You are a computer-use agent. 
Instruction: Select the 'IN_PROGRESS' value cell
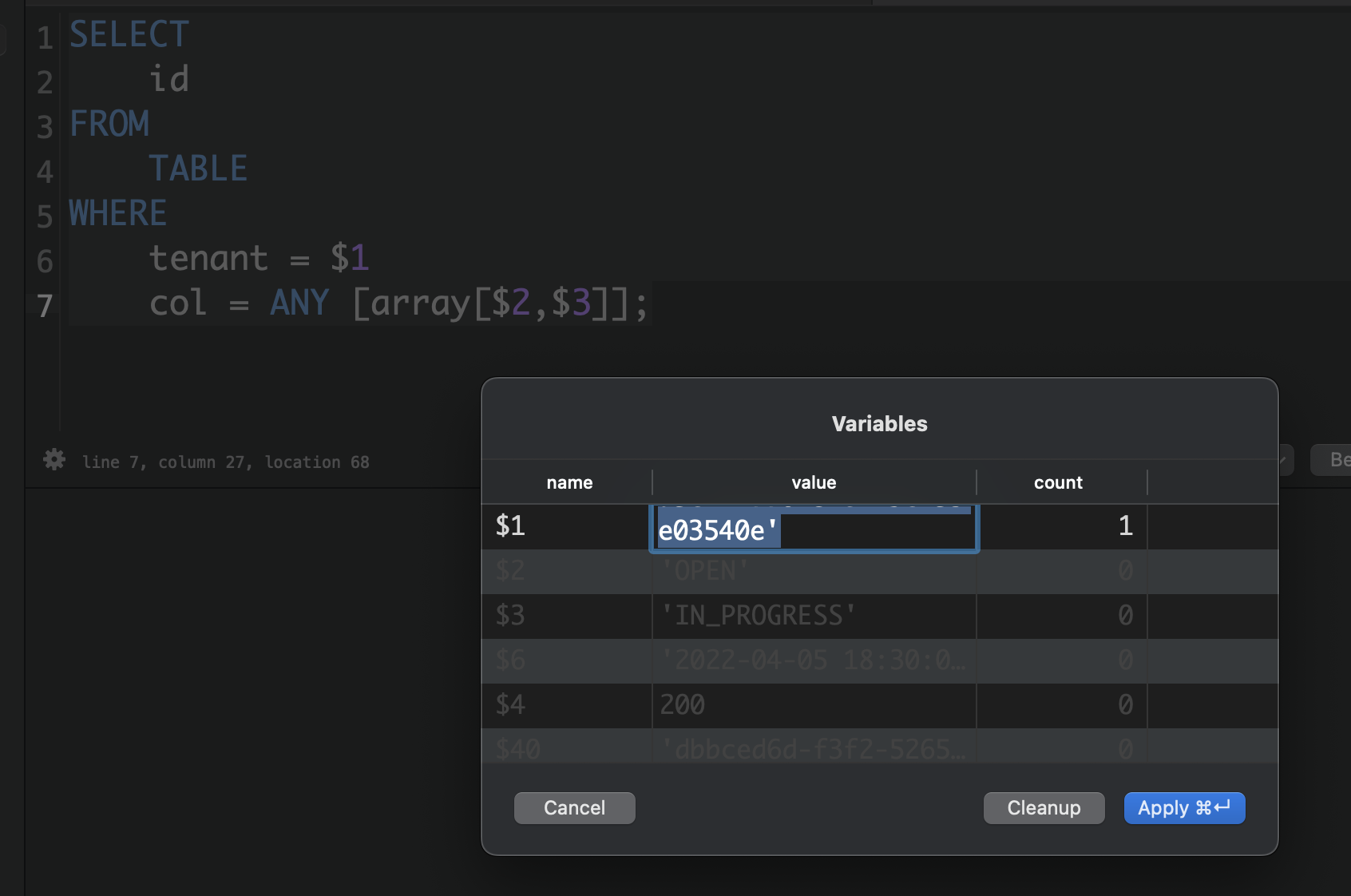tap(814, 616)
